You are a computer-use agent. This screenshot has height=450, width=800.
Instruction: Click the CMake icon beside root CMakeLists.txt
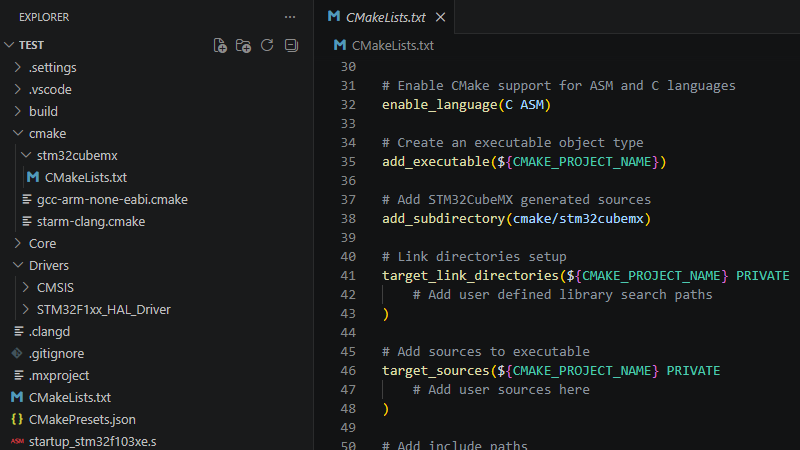tap(17, 397)
